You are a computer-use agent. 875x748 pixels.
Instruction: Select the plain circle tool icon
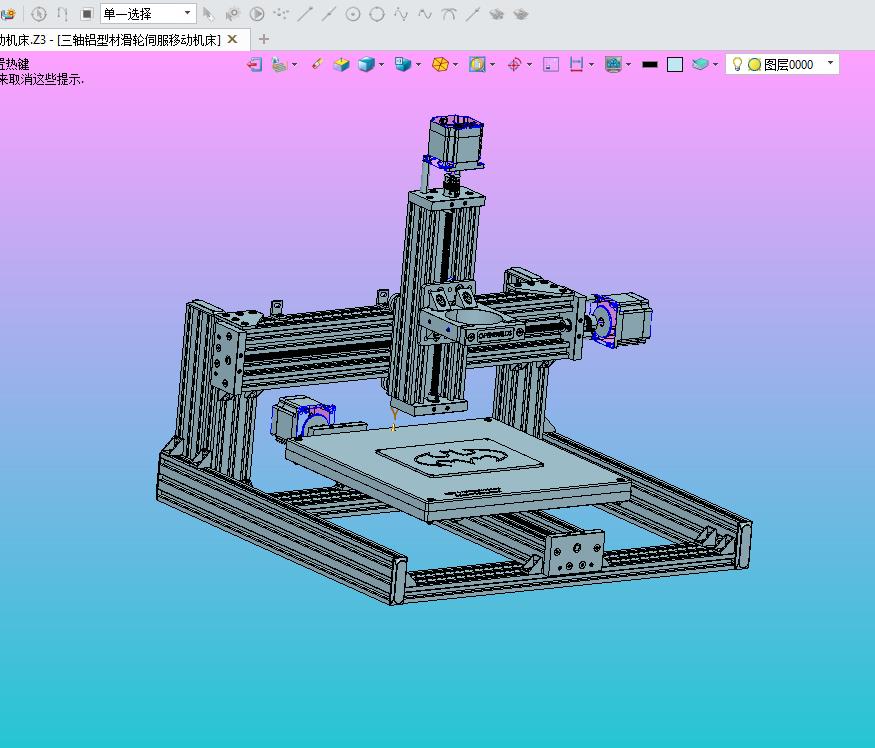coord(377,13)
